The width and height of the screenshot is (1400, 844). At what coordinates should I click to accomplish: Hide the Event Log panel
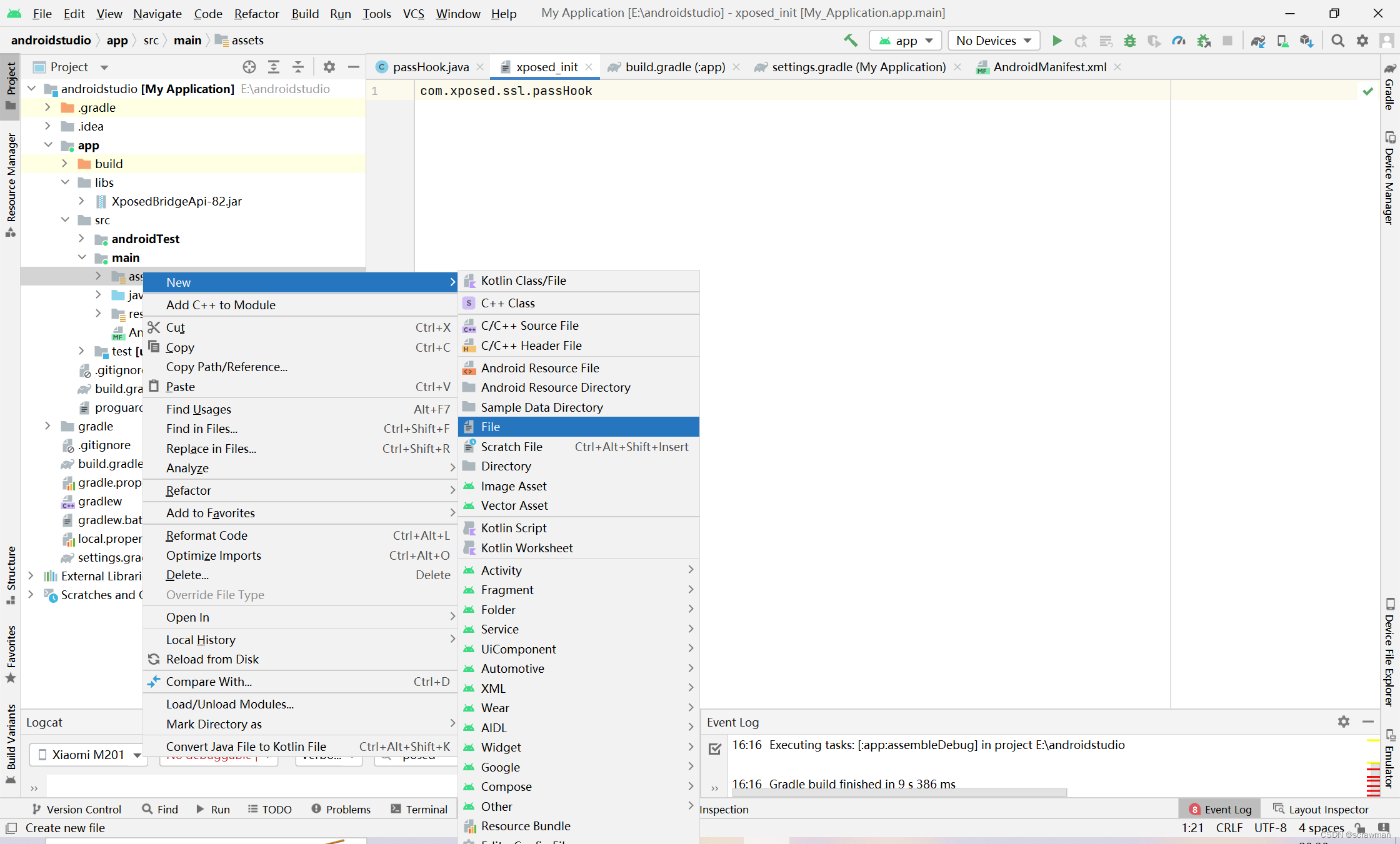coord(1368,722)
